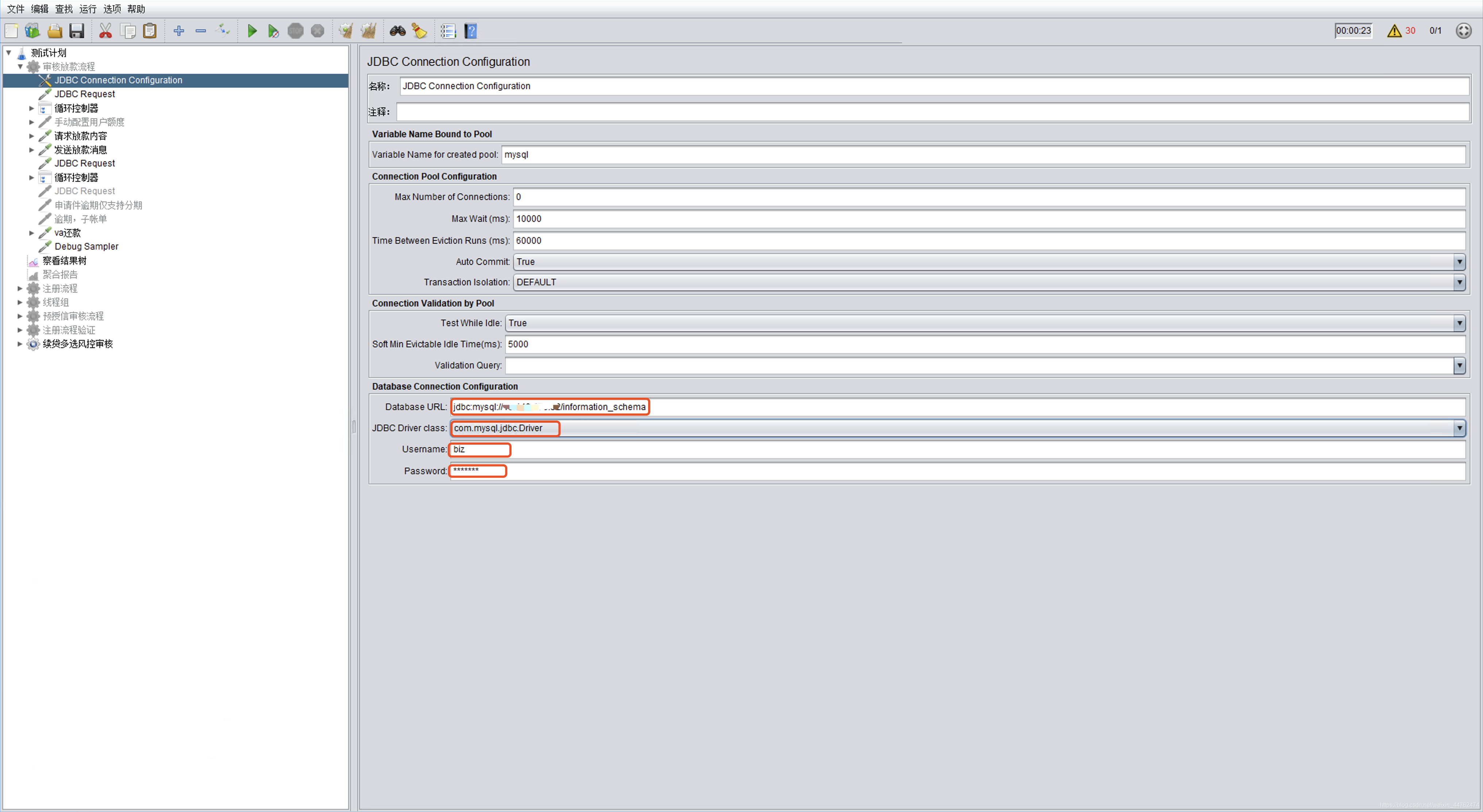Click the Cut scissors icon
1483x812 pixels.
pyautogui.click(x=105, y=31)
